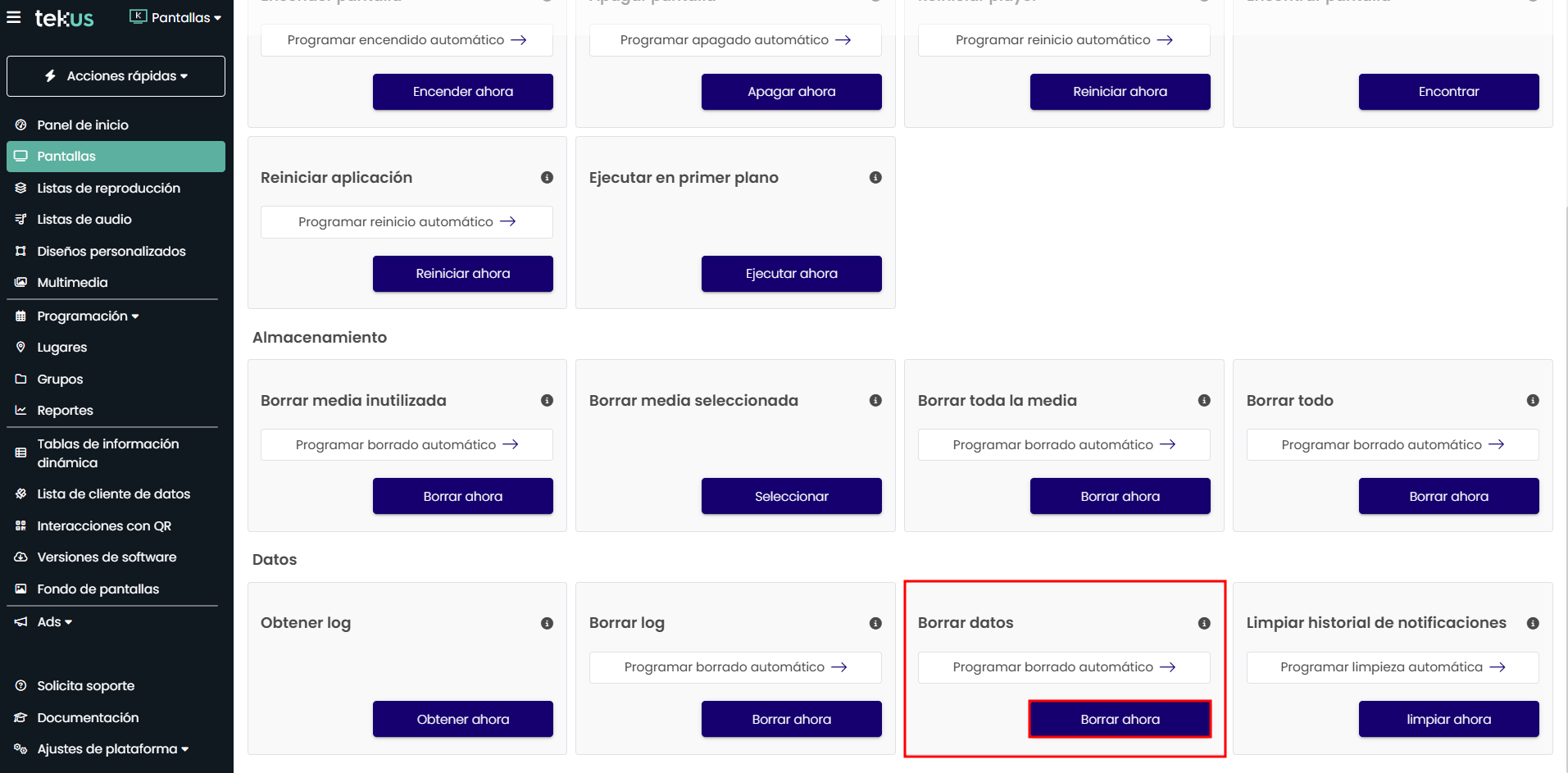Expand Ajustes de plataforma in sidebar

112,749
